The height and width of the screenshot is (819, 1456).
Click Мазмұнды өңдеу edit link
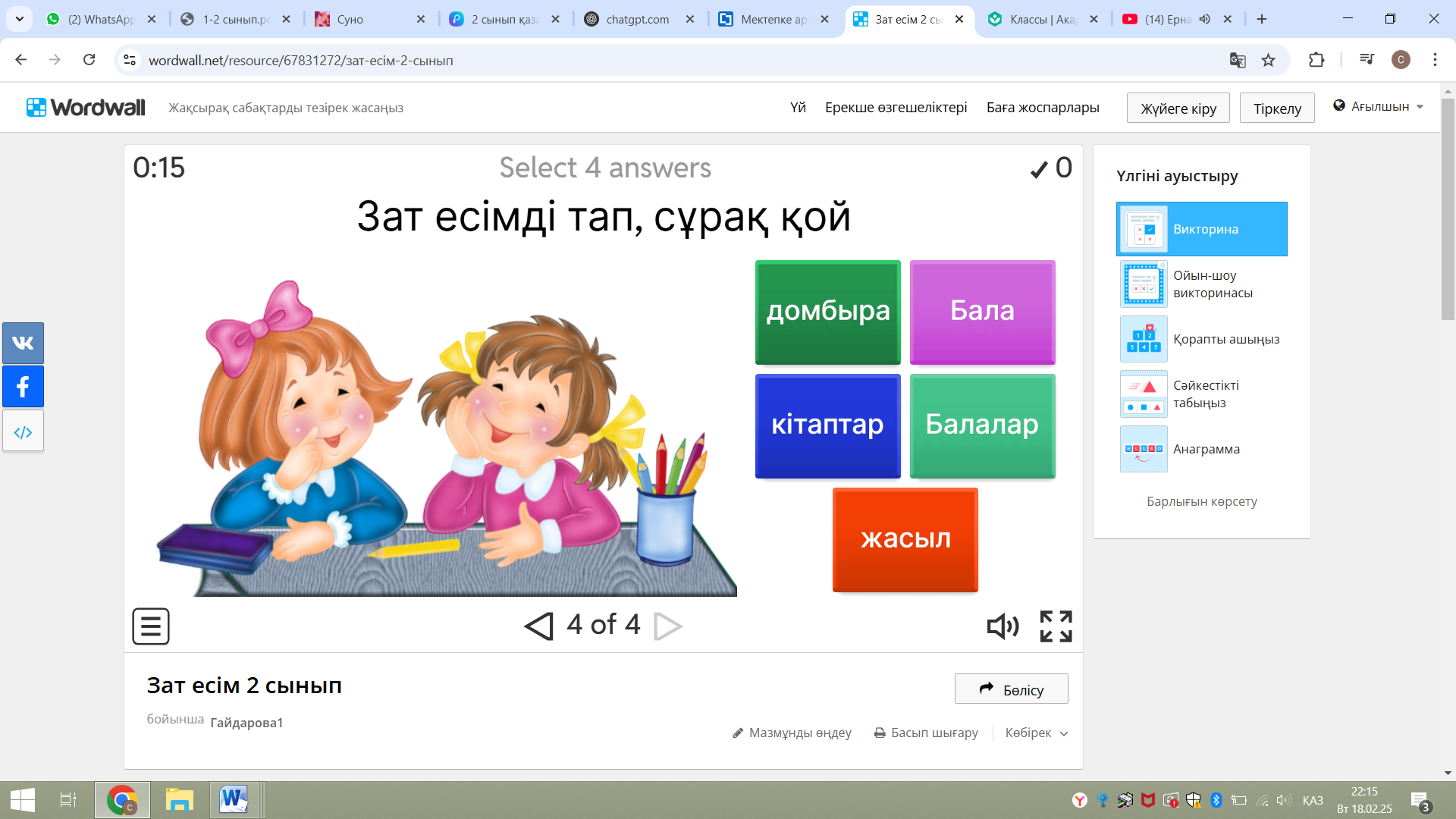coord(792,733)
